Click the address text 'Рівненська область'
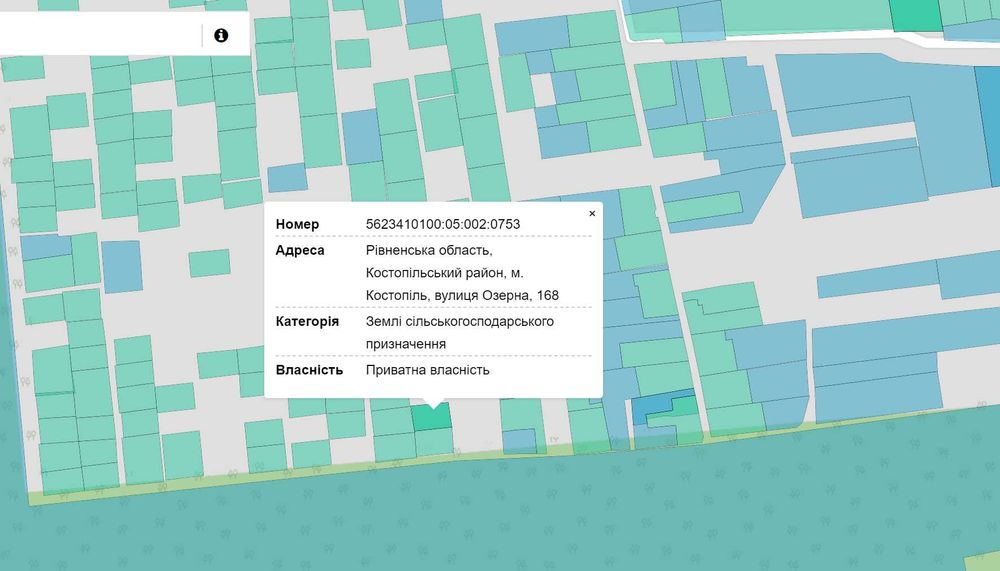The image size is (1000, 571). click(429, 250)
